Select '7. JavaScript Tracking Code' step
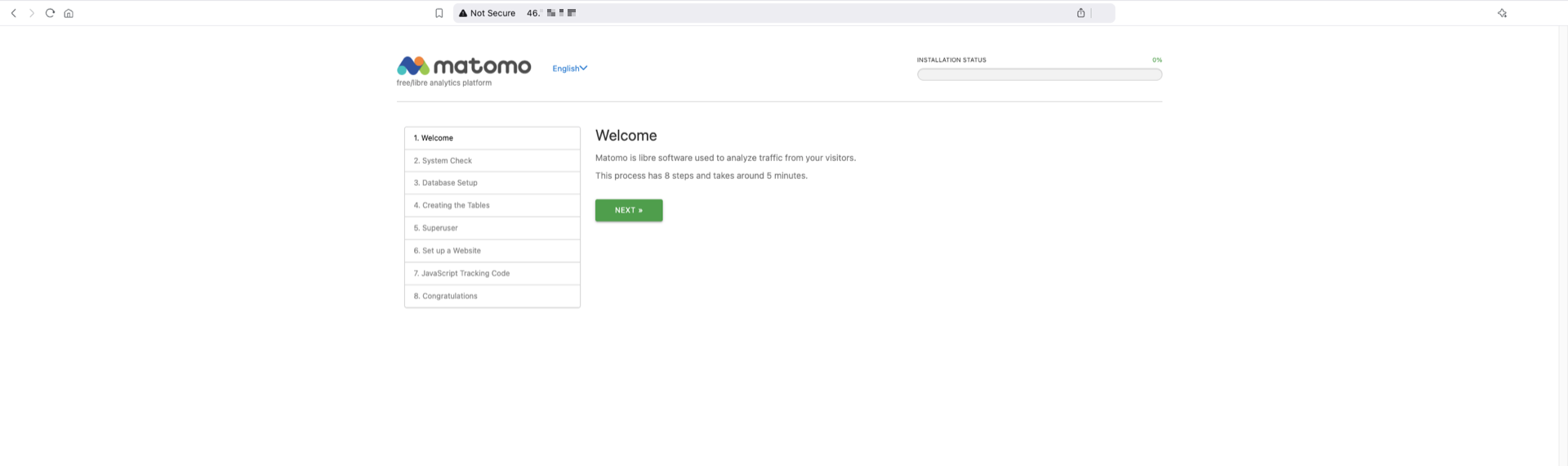The width and height of the screenshot is (1568, 466). 492,274
